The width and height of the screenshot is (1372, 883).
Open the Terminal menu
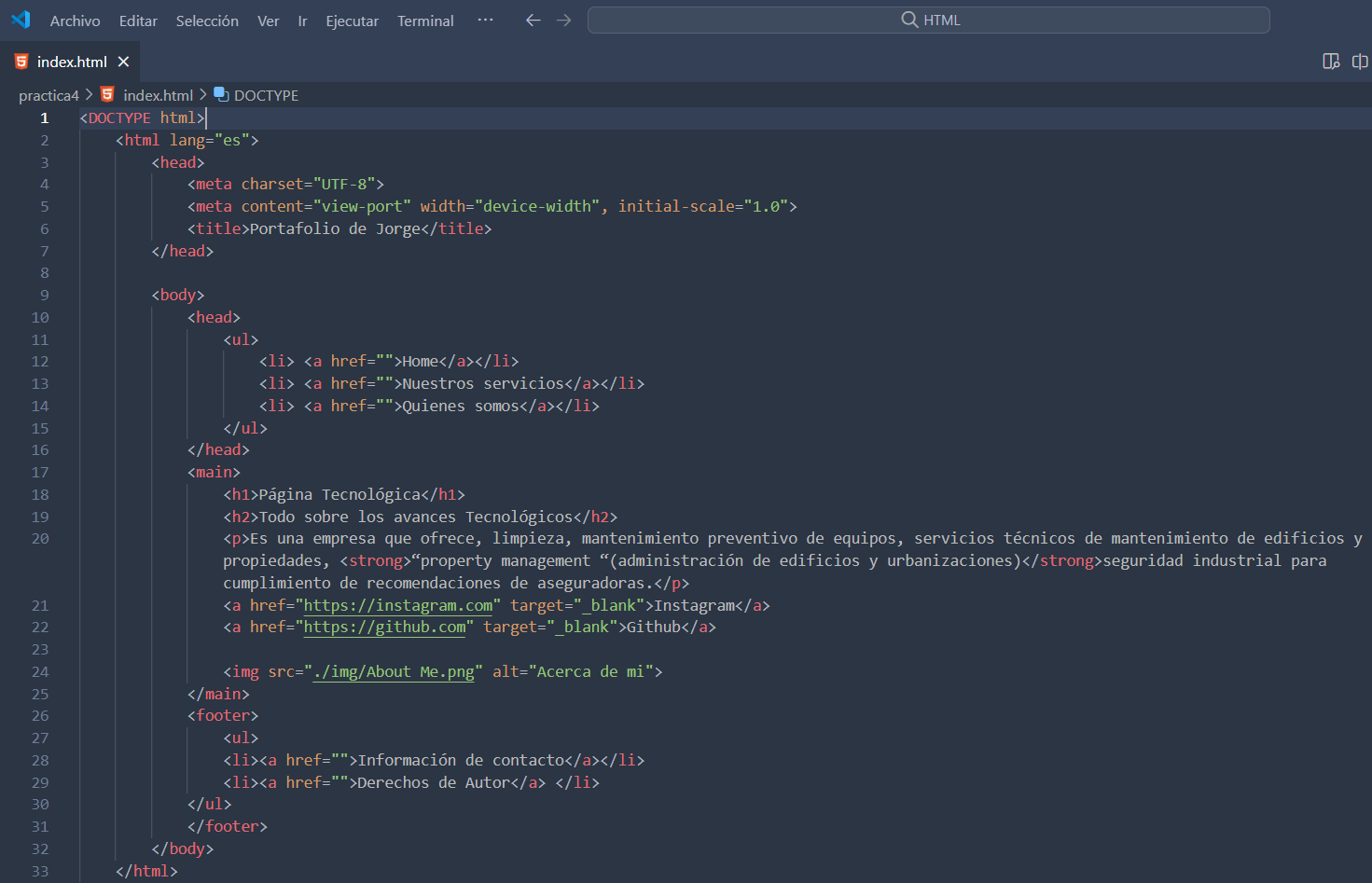425,21
